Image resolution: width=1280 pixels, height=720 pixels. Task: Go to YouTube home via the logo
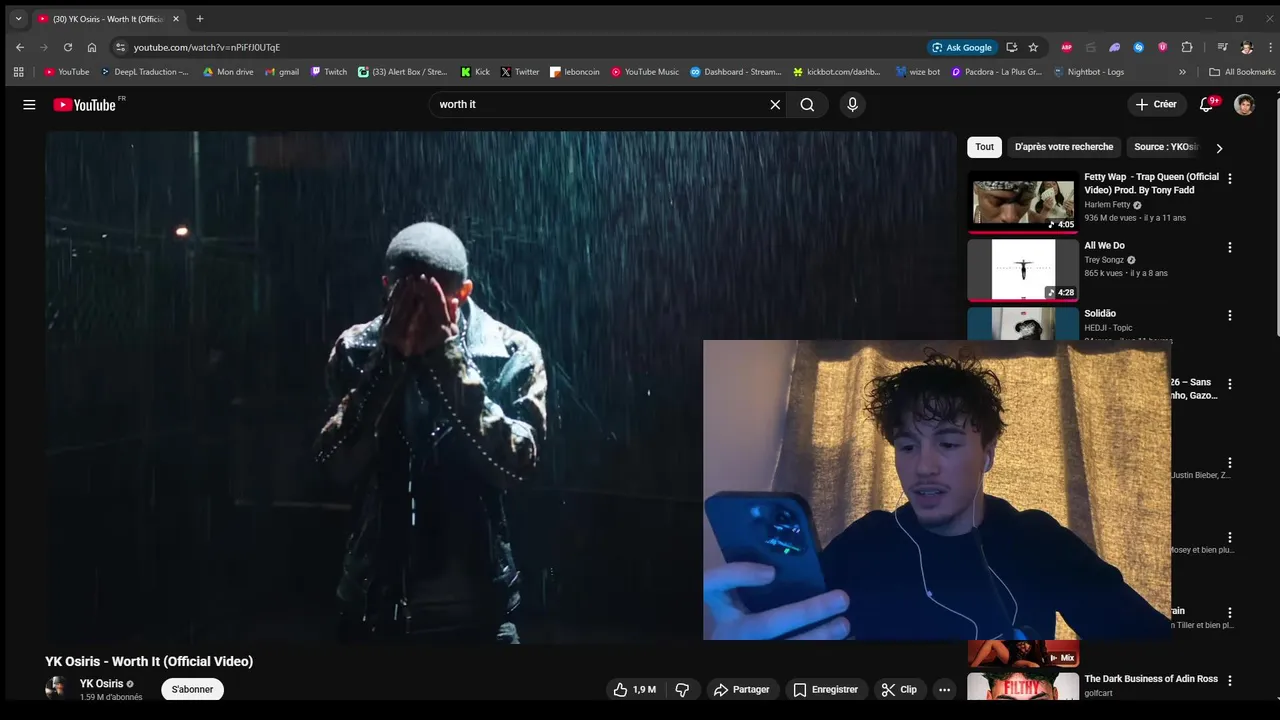[85, 105]
